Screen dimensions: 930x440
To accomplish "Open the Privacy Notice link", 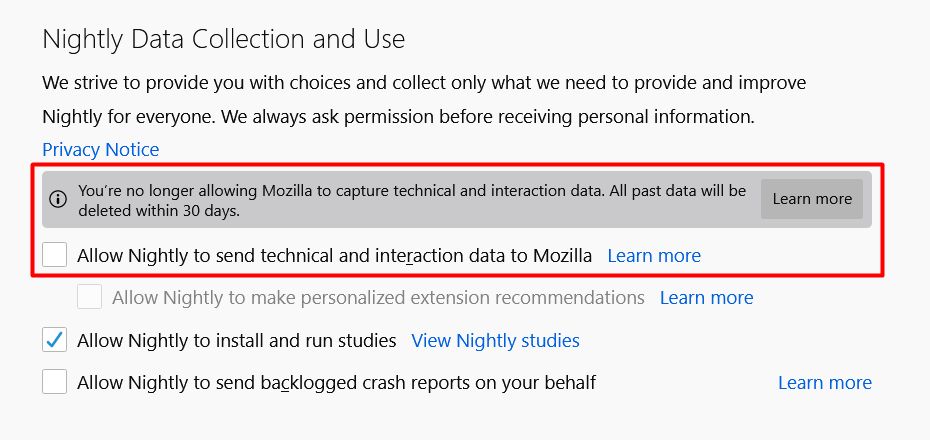I will pos(100,150).
